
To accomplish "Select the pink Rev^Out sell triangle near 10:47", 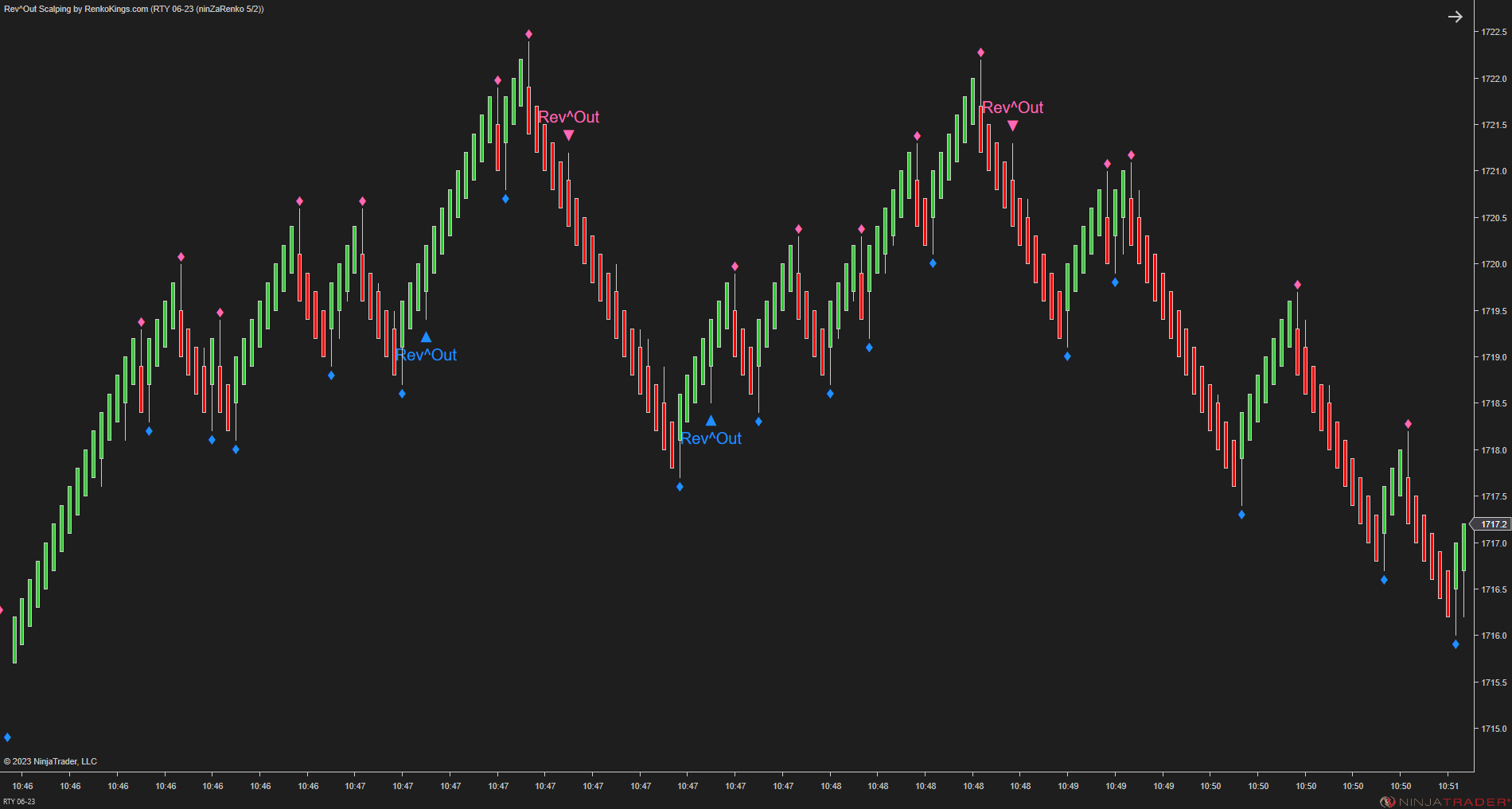I will [x=568, y=135].
